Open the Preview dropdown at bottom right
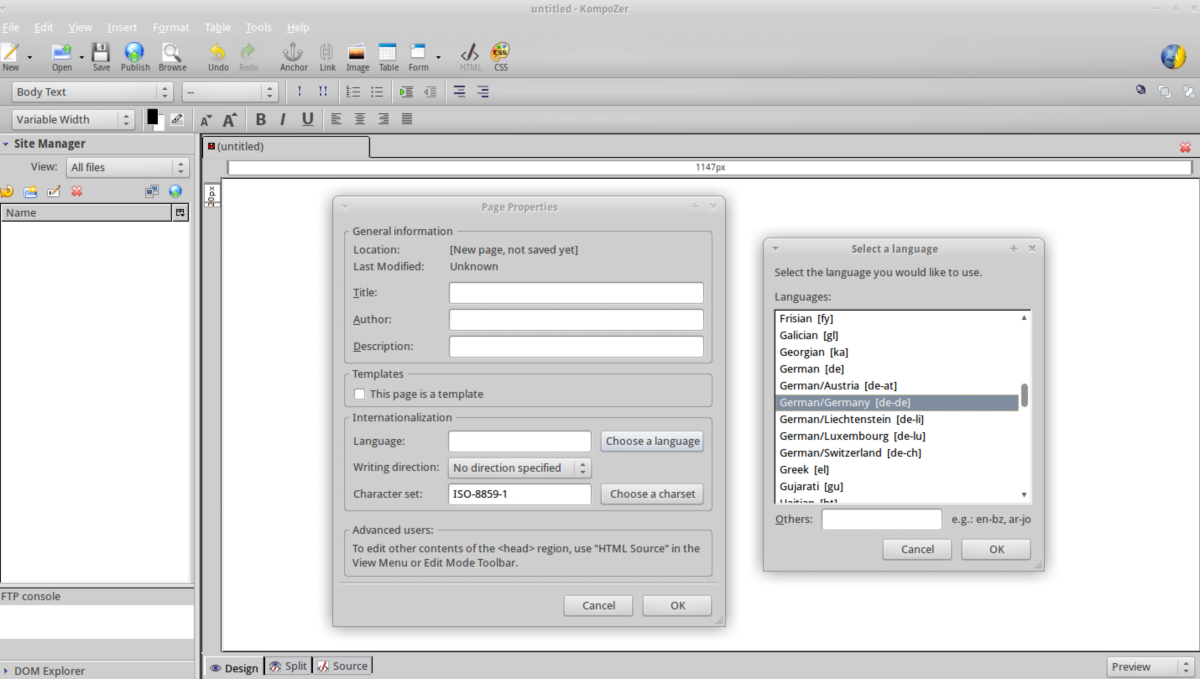Image resolution: width=1200 pixels, height=679 pixels. [x=1150, y=667]
